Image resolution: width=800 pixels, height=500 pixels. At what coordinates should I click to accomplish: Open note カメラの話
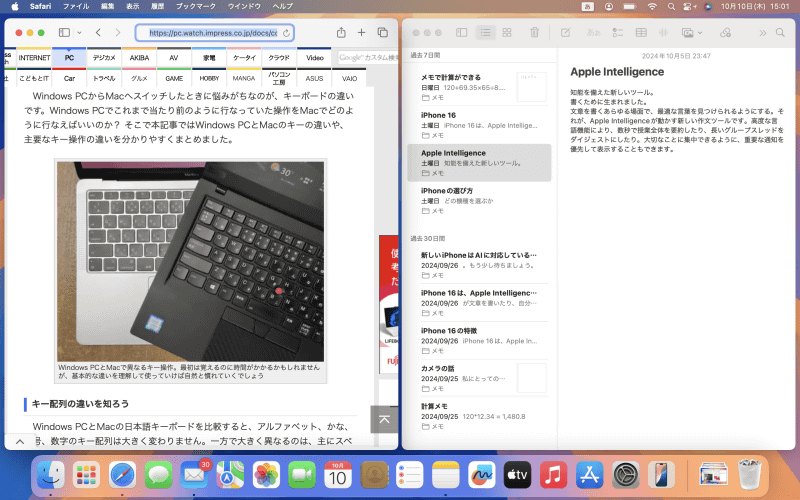point(479,378)
